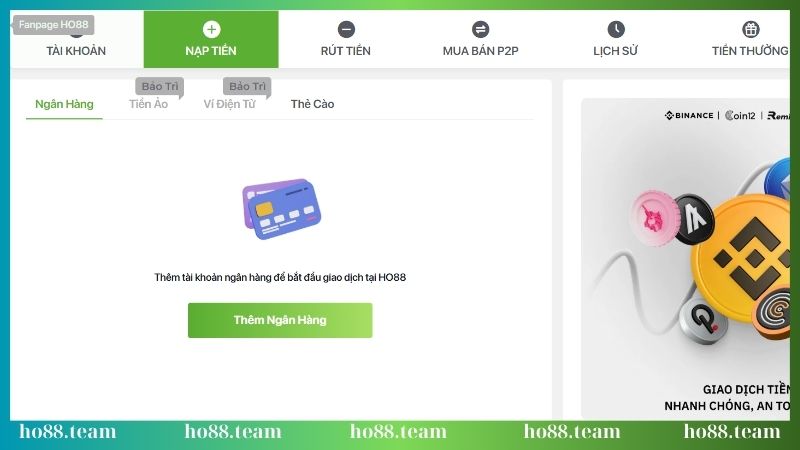Switch to the Tiền Ảo tab
Viewport: 800px width, 450px height.
coord(148,104)
